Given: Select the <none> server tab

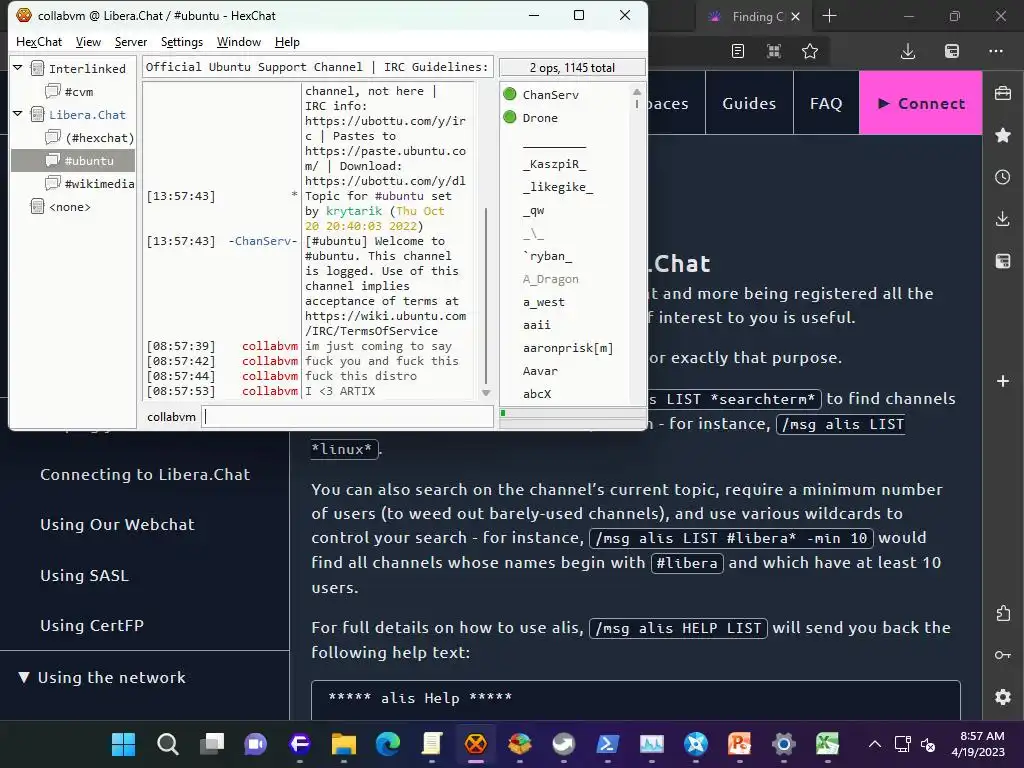Looking at the screenshot, I should [69, 207].
